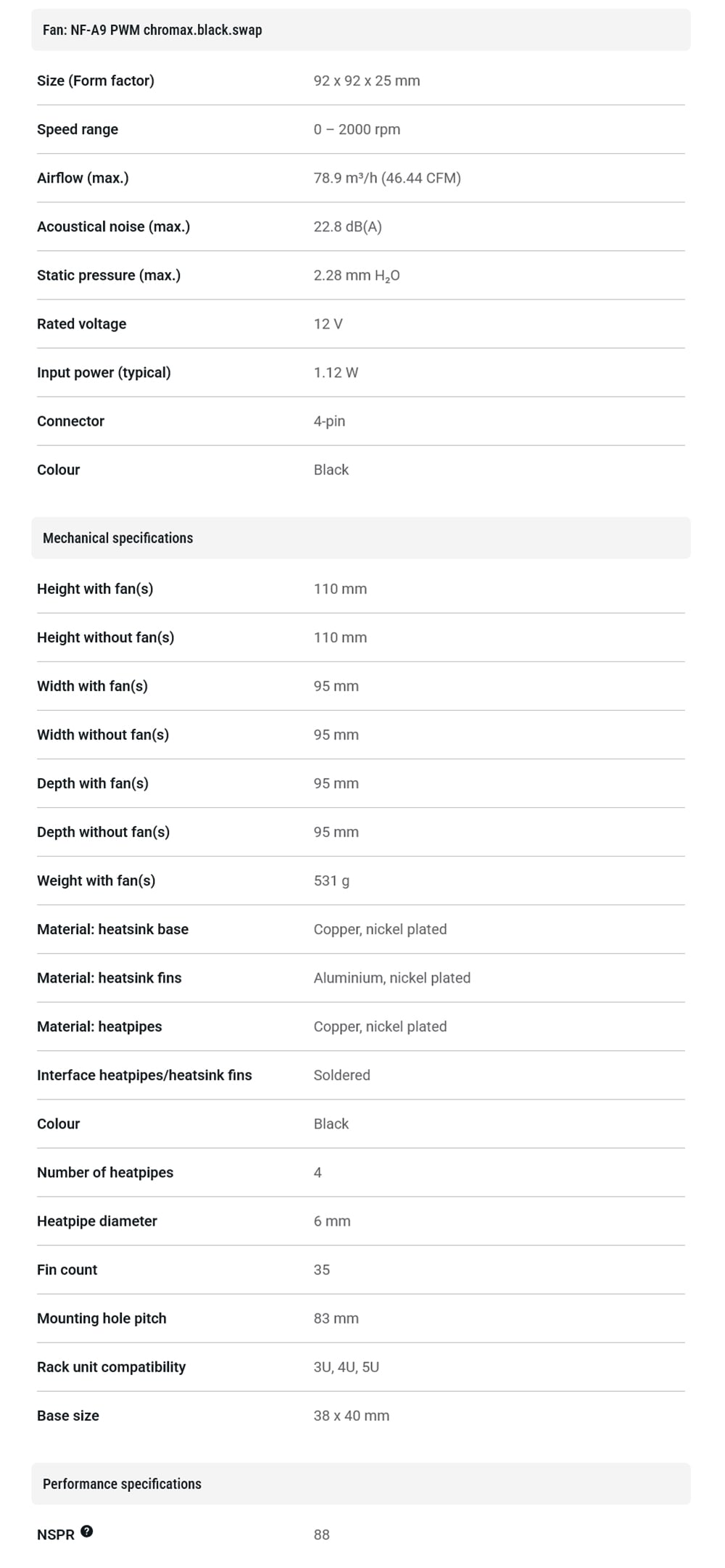Click the Mounting hole pitch label

coord(101,1318)
